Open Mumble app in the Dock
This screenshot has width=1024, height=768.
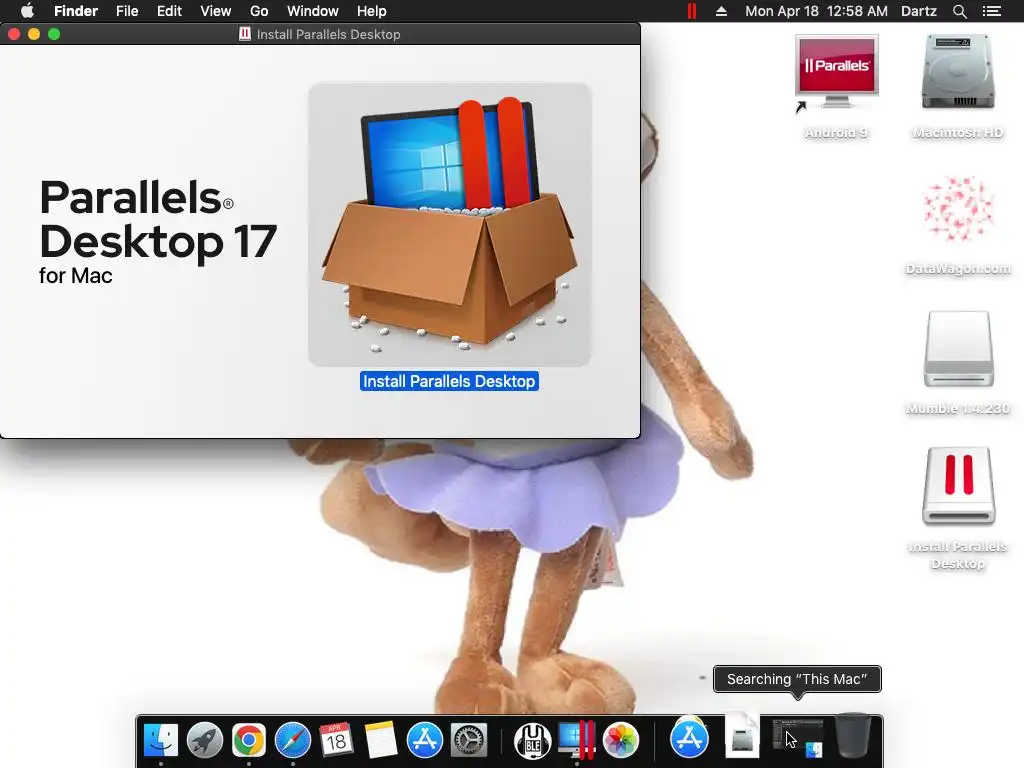point(532,741)
